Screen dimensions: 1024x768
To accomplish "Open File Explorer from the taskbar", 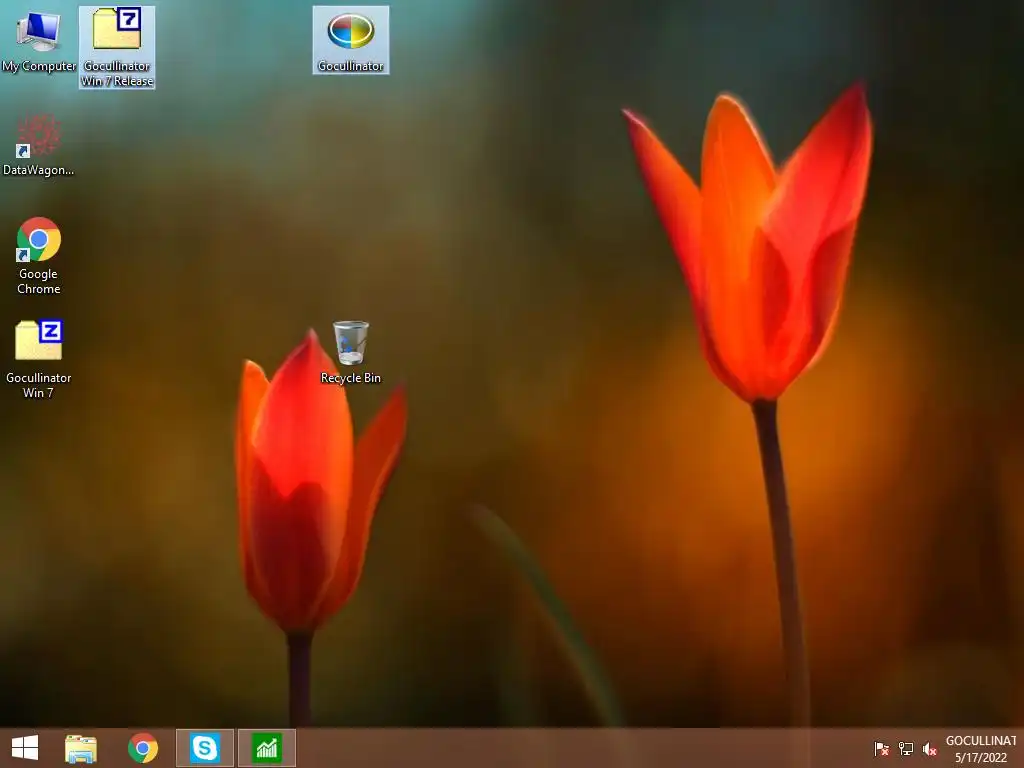I will click(x=81, y=748).
